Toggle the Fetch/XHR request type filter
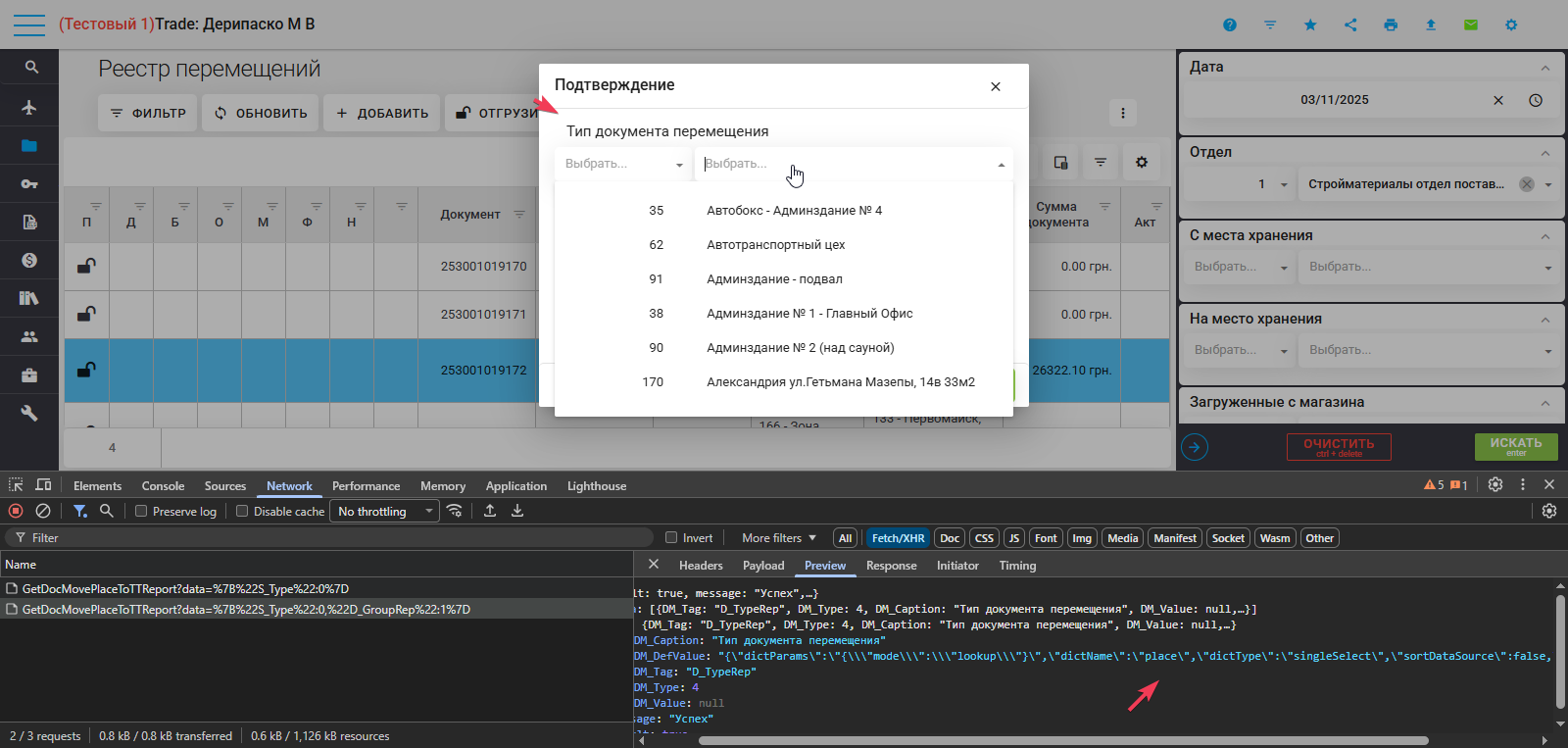This screenshot has height=748, width=1568. tap(898, 538)
